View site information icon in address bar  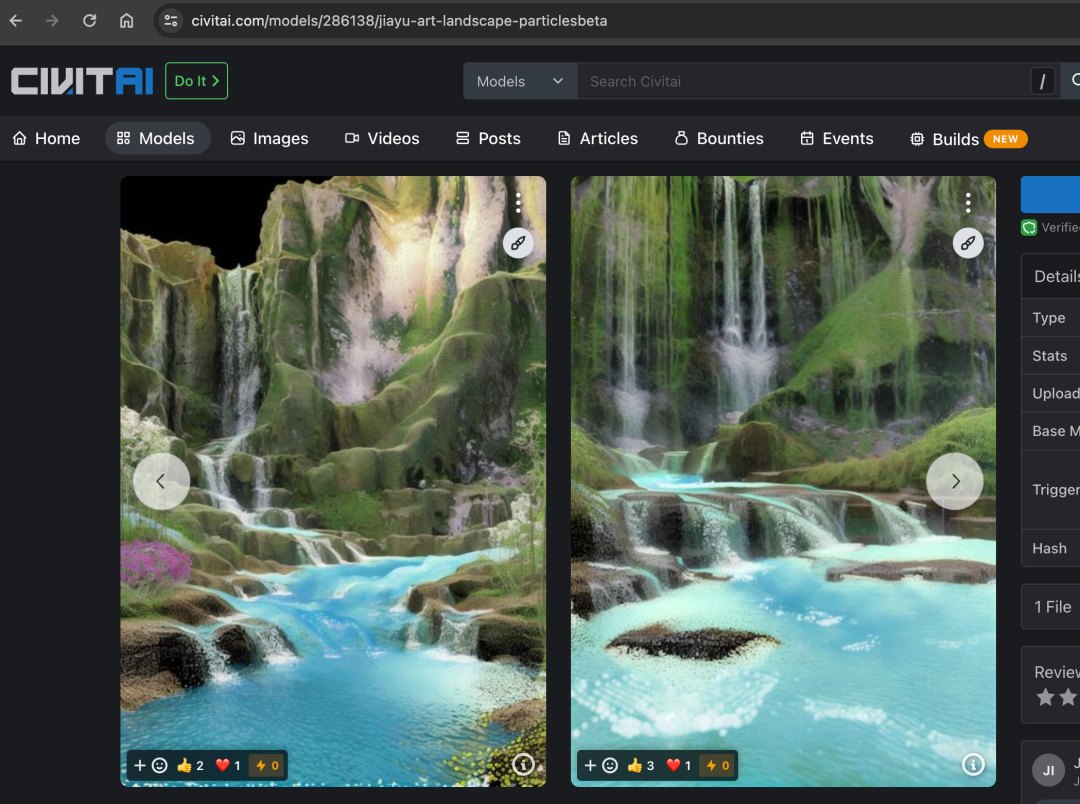click(171, 21)
